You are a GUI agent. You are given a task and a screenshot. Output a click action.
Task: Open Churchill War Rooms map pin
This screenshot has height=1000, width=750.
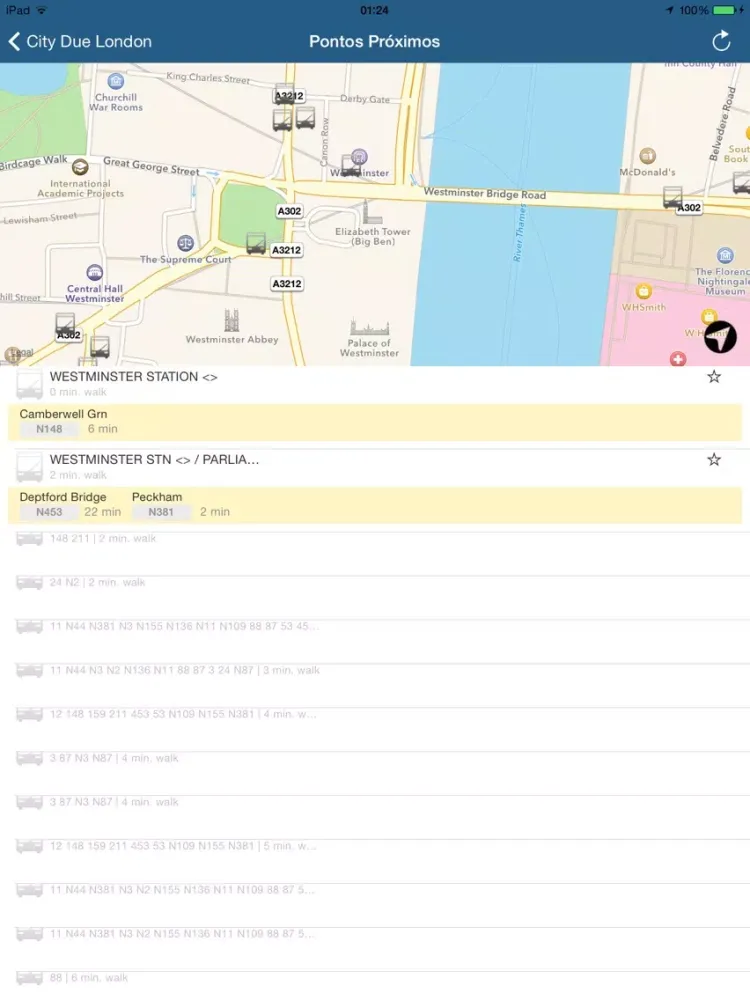pyautogui.click(x=115, y=81)
